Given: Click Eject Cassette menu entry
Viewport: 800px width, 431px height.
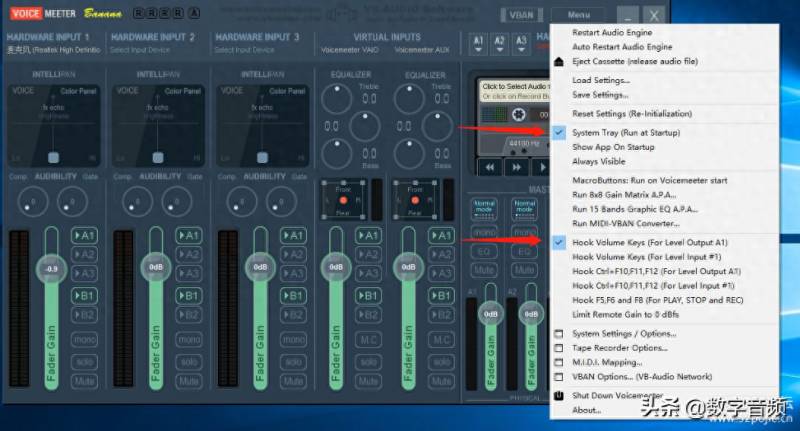Looking at the screenshot, I should click(635, 61).
